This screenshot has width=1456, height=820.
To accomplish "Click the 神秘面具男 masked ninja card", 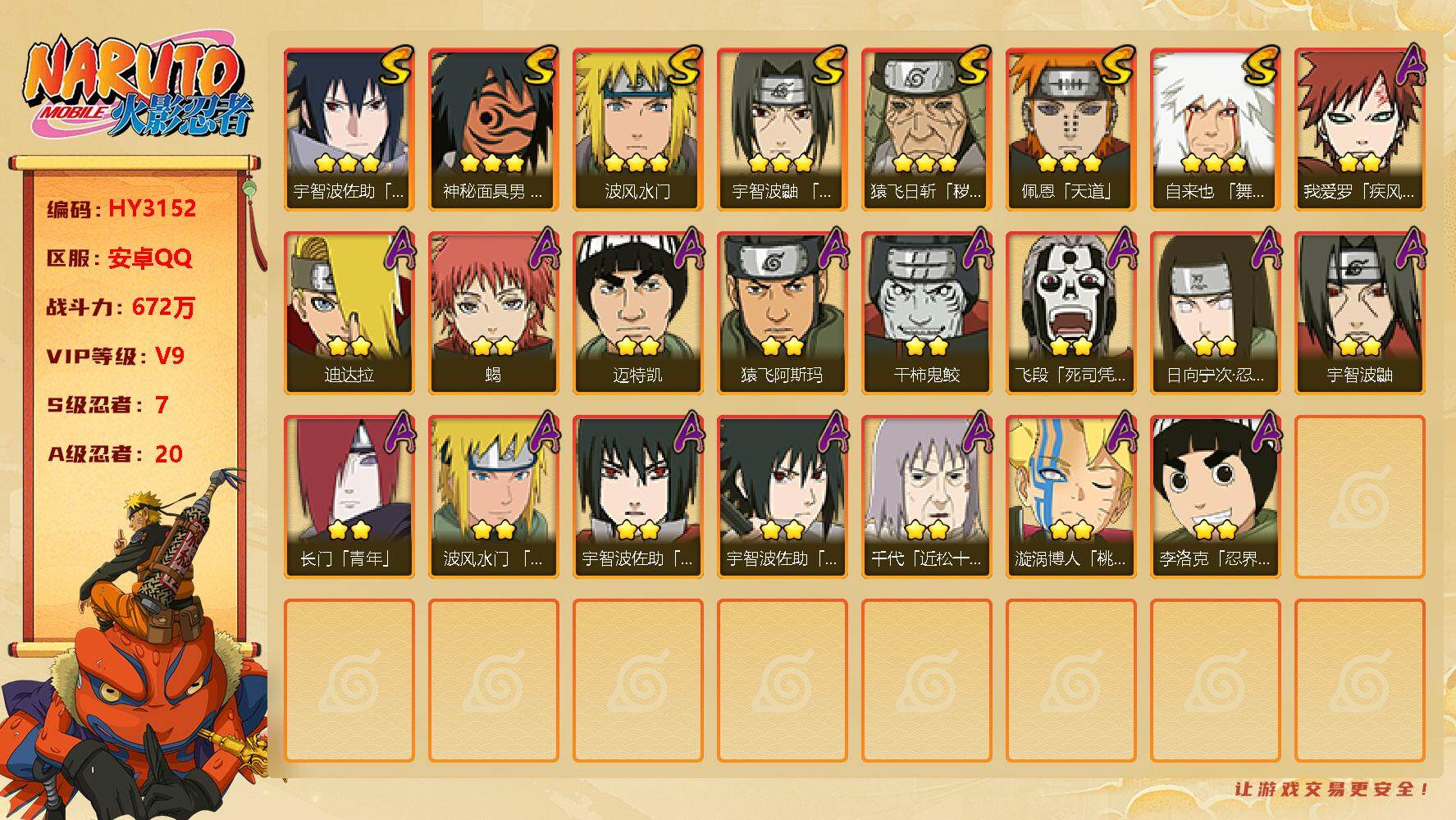I will (493, 130).
